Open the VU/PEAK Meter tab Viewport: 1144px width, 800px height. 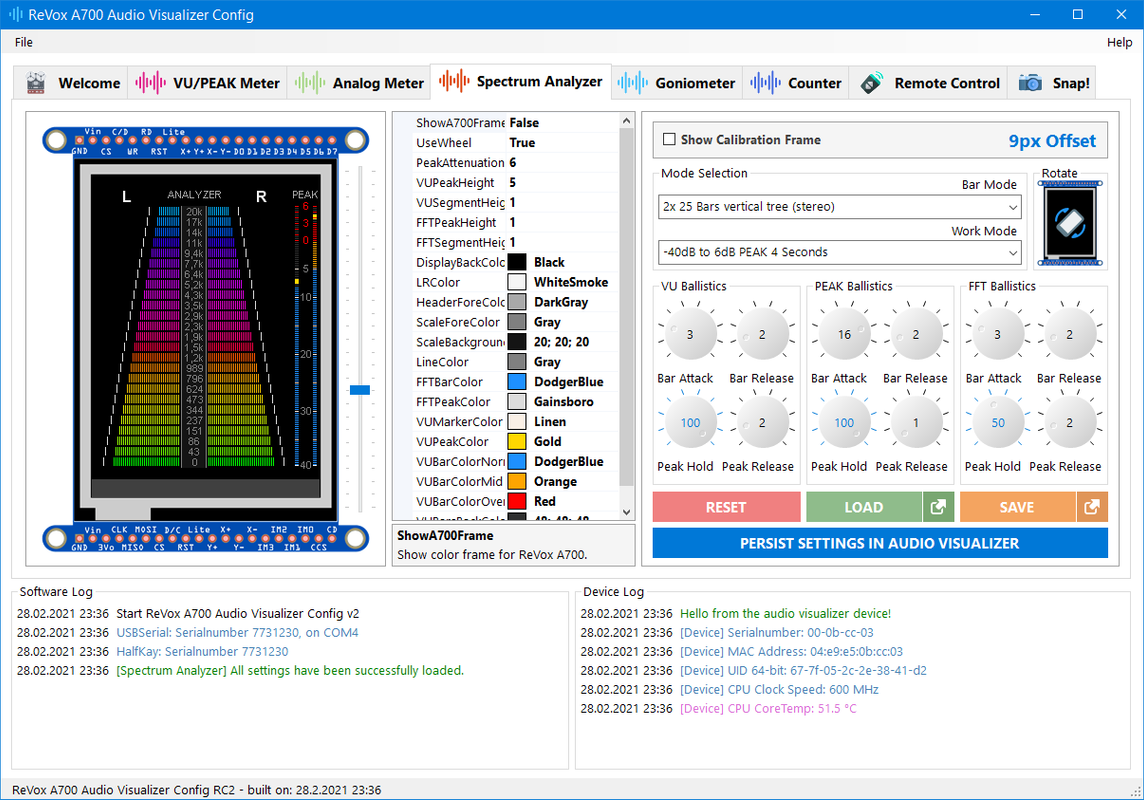[207, 83]
